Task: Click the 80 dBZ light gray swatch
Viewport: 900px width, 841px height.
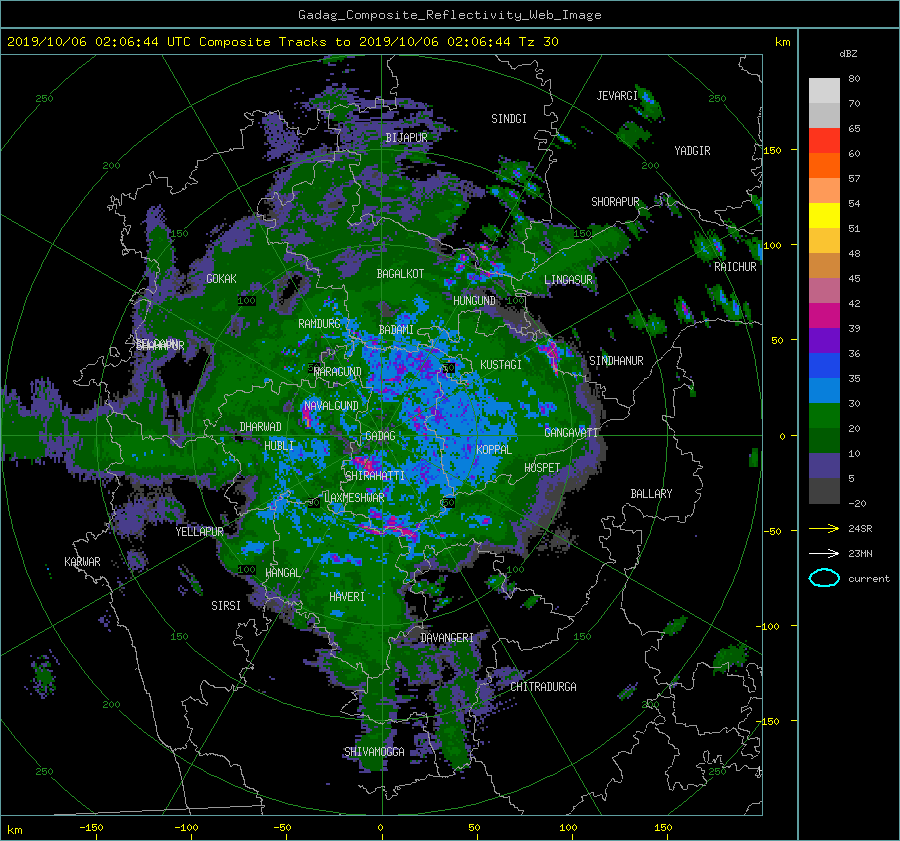Action: click(x=824, y=90)
